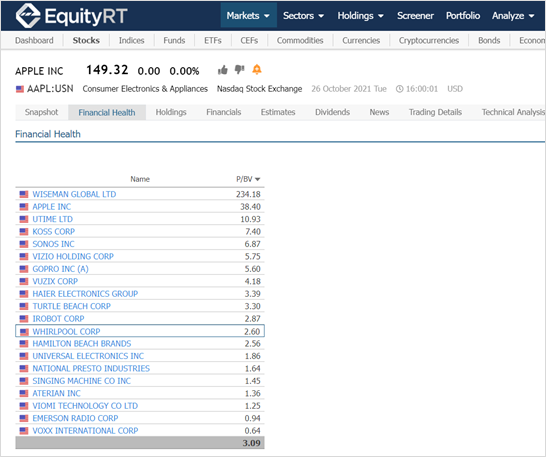Screen dimensions: 546x457
Task: Select Funds in sub navigation
Action: pos(174,40)
